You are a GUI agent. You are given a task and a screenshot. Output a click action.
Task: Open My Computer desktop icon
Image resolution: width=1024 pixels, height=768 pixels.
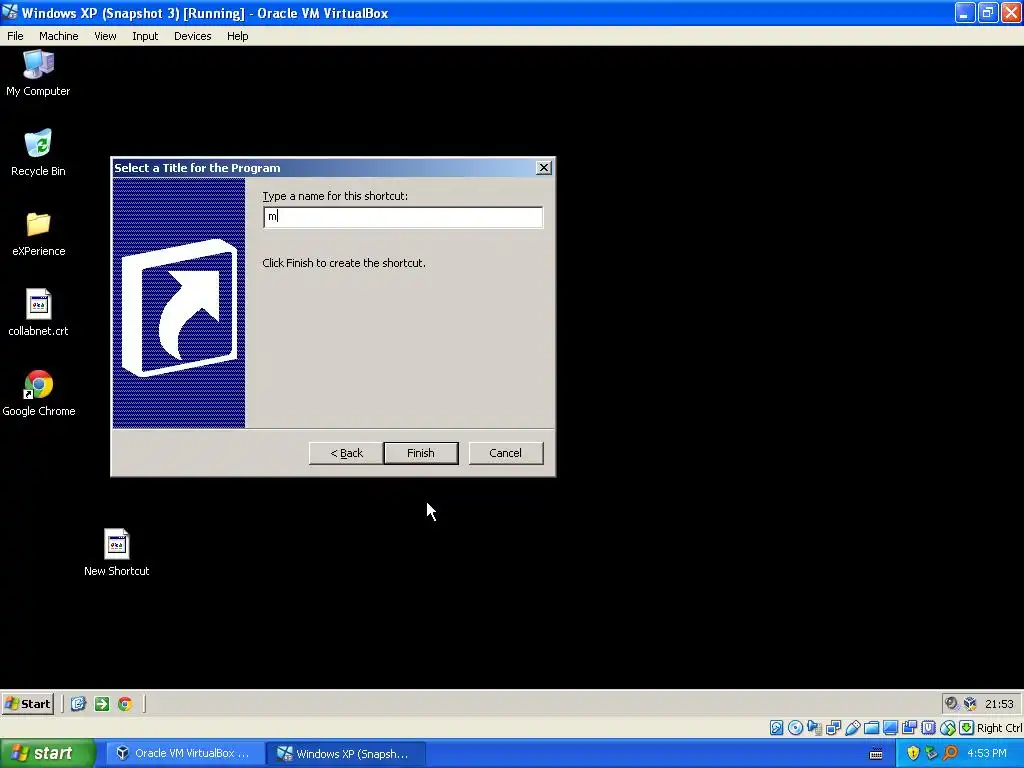38,73
